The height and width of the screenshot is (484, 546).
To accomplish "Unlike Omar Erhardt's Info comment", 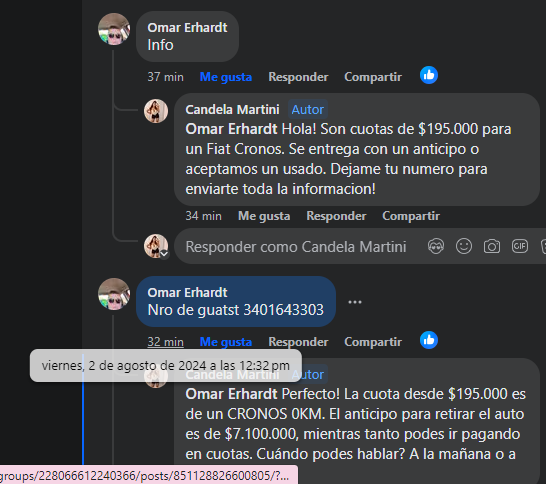I will pyautogui.click(x=226, y=77).
